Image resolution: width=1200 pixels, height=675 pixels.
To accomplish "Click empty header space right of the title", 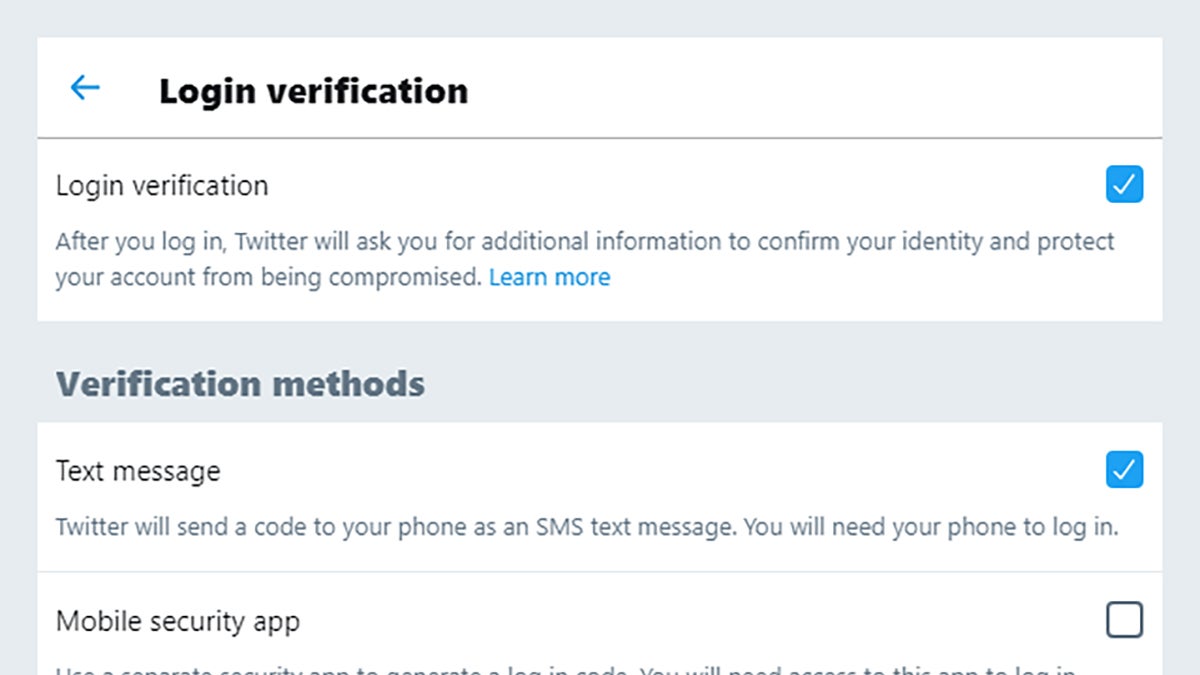I will click(x=800, y=90).
